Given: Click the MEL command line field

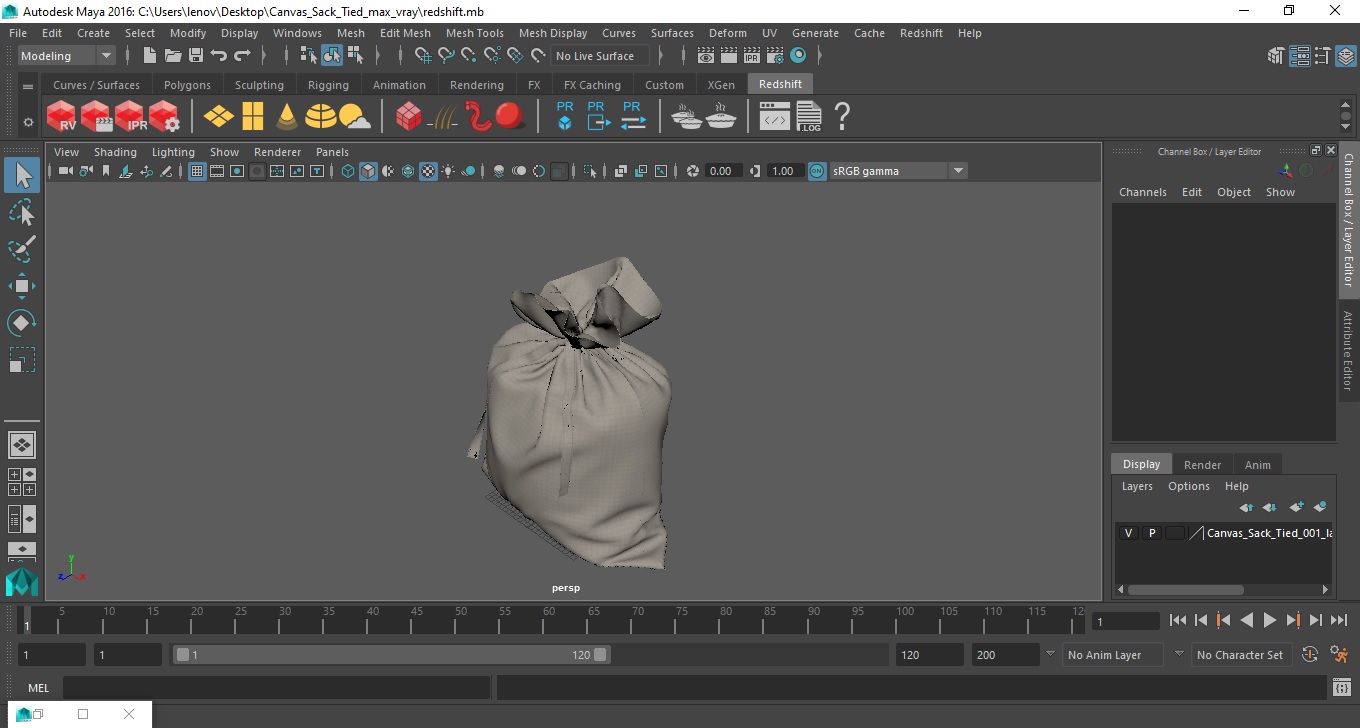Looking at the screenshot, I should [276, 688].
